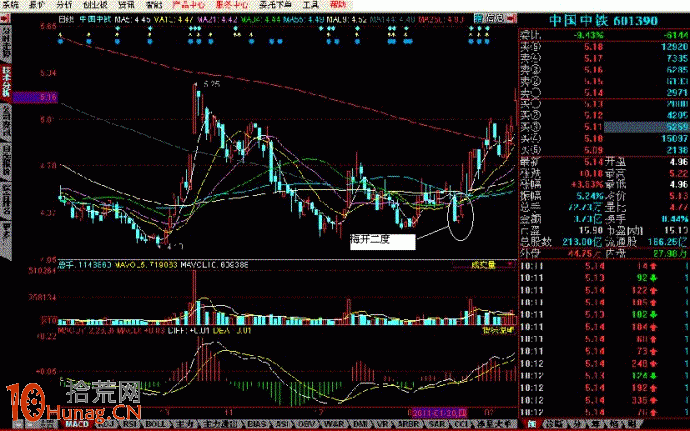
Task: Select the RSI indicator tab
Action: [x=130, y=424]
